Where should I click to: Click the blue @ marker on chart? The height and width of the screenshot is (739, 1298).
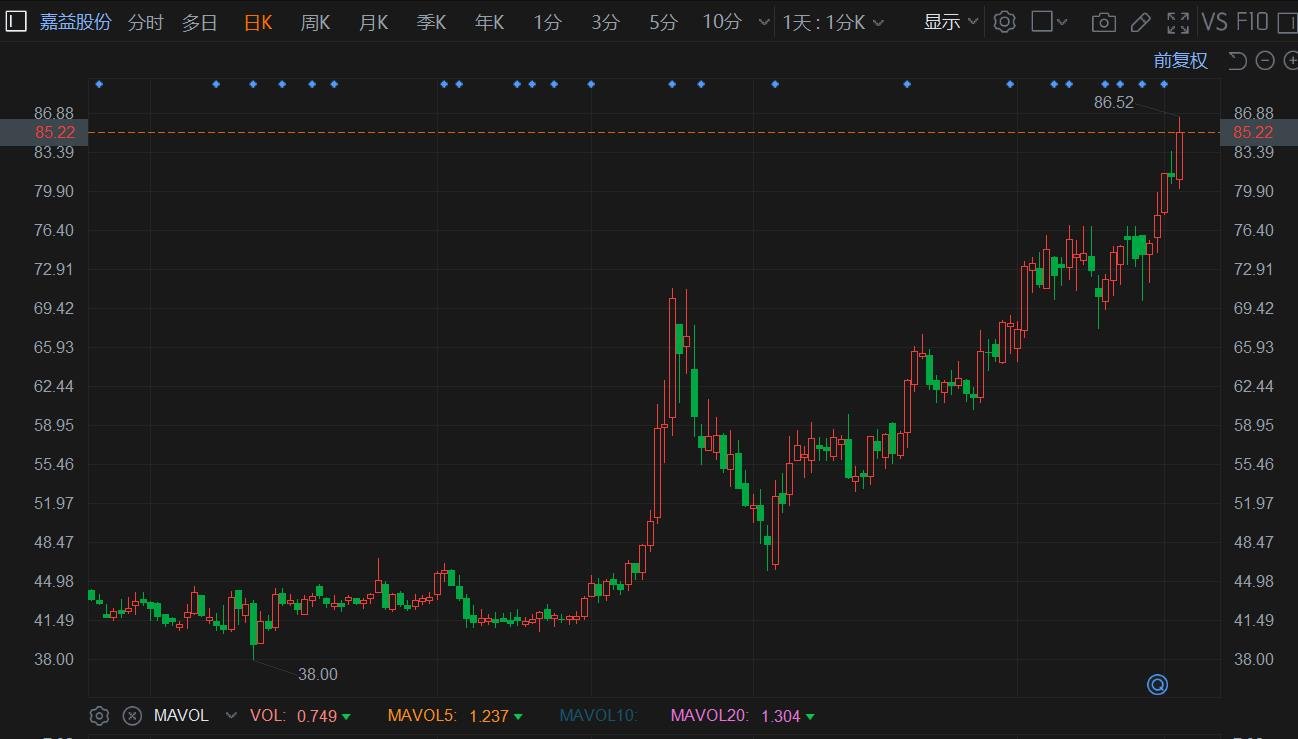pos(1157,685)
